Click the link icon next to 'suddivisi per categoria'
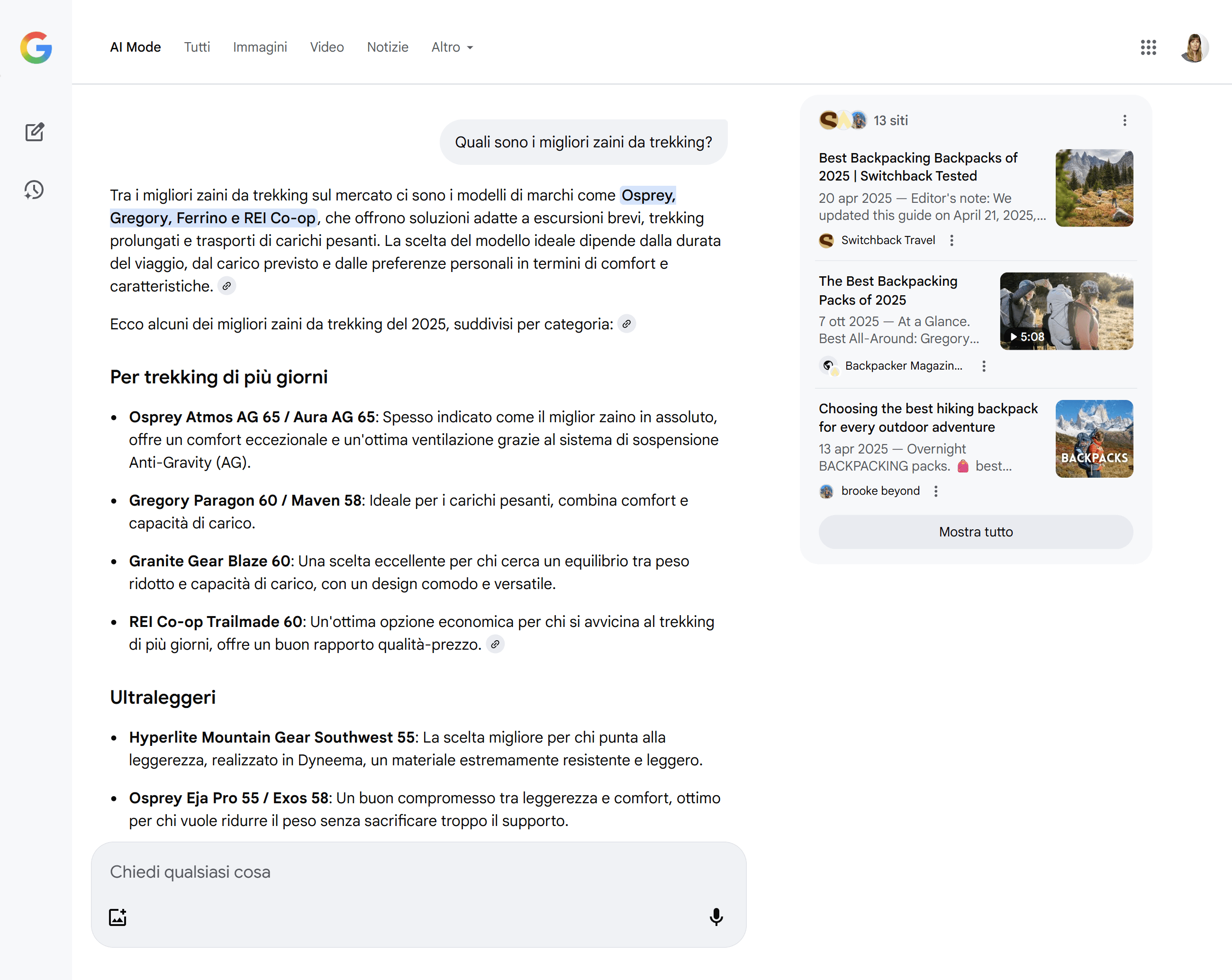Screen dimensions: 1232x980 pyautogui.click(x=626, y=324)
